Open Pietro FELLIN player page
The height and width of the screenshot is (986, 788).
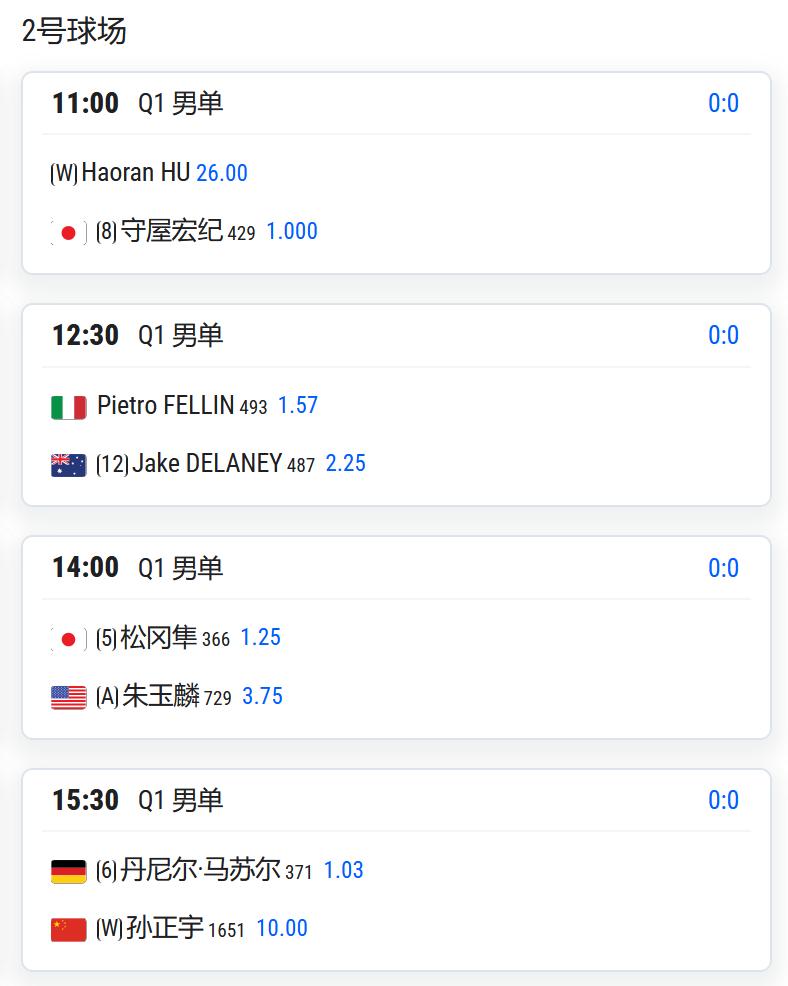pos(165,405)
